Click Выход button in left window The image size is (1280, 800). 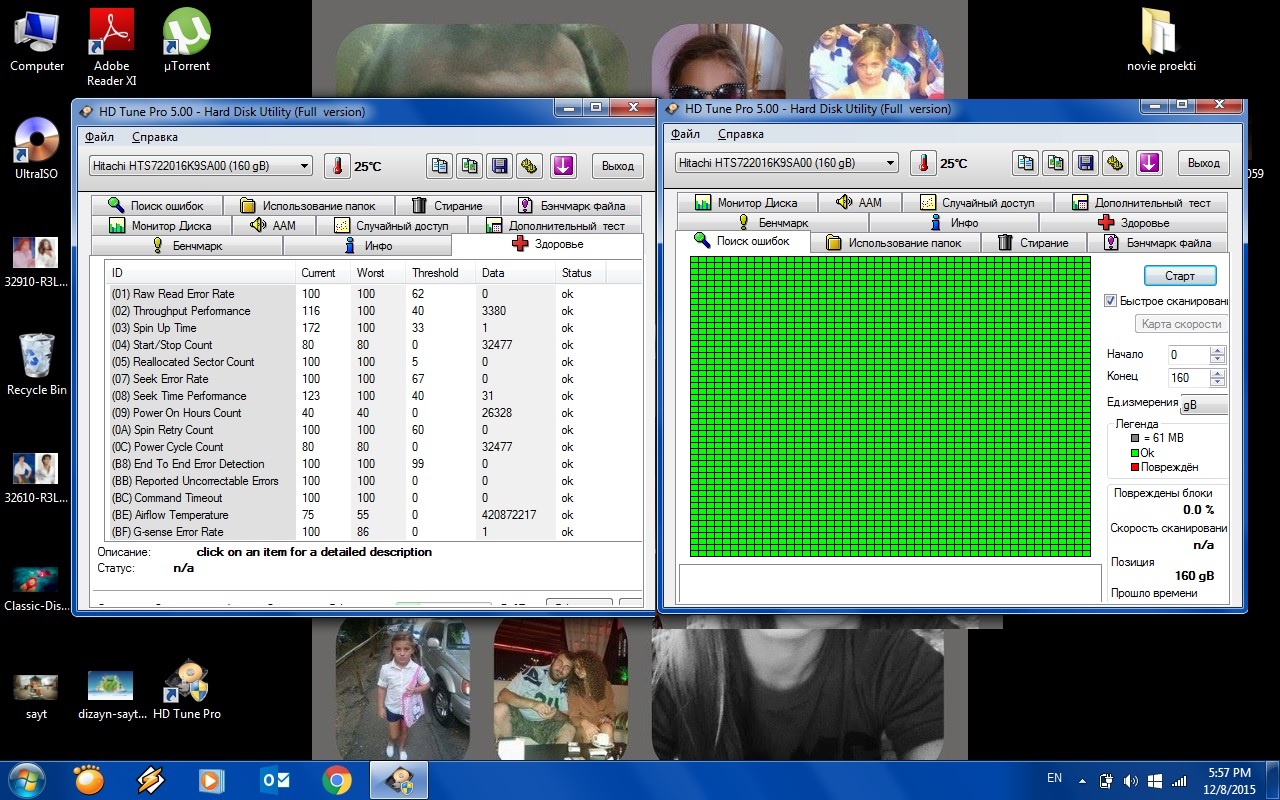(x=618, y=166)
